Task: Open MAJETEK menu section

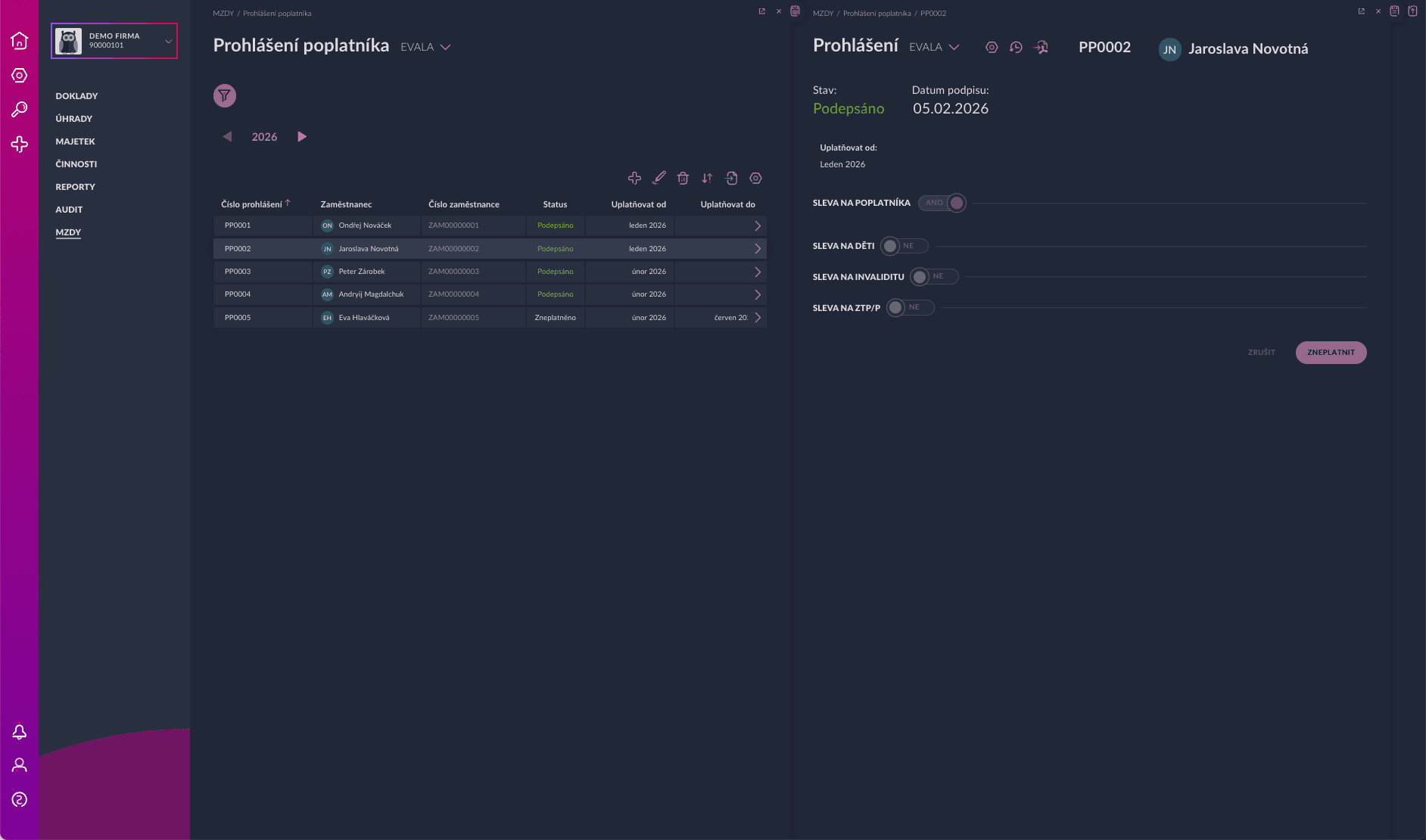Action: click(75, 142)
